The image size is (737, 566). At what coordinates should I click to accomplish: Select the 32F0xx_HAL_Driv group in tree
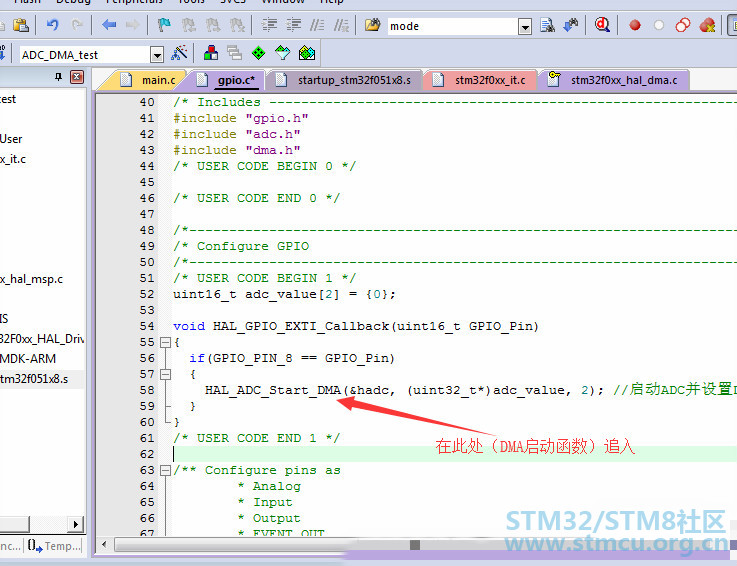click(42, 339)
